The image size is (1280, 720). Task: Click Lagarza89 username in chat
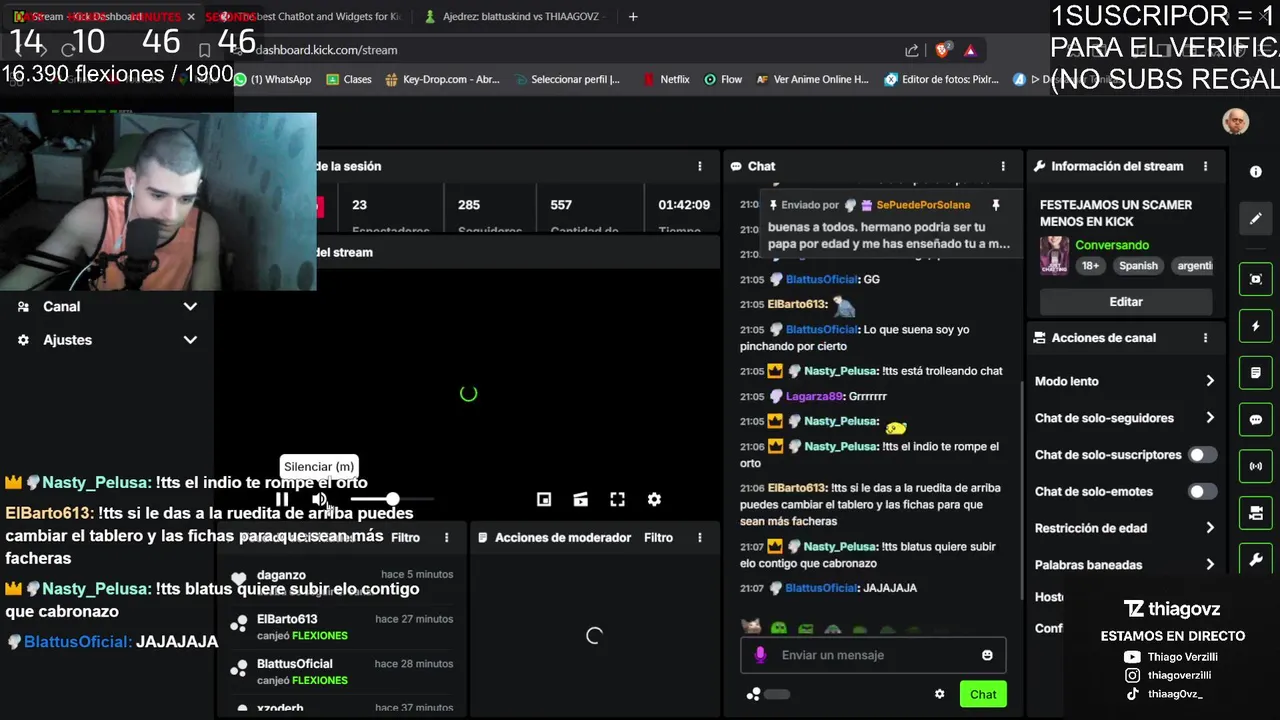pos(814,397)
